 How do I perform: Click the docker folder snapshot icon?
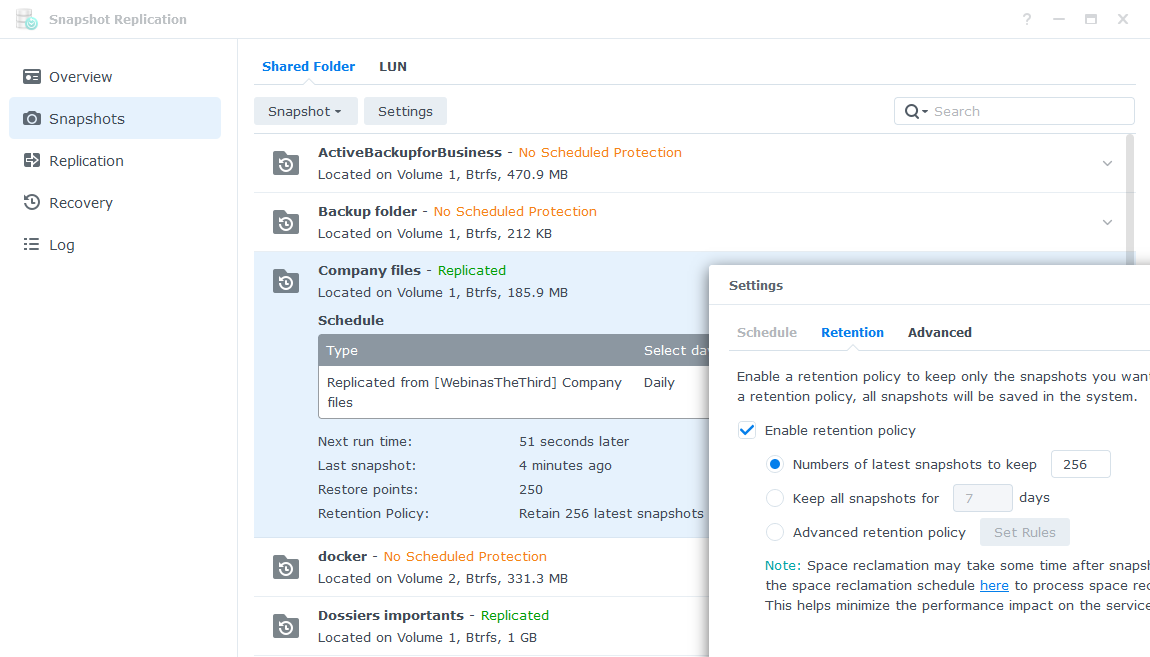pyautogui.click(x=286, y=567)
